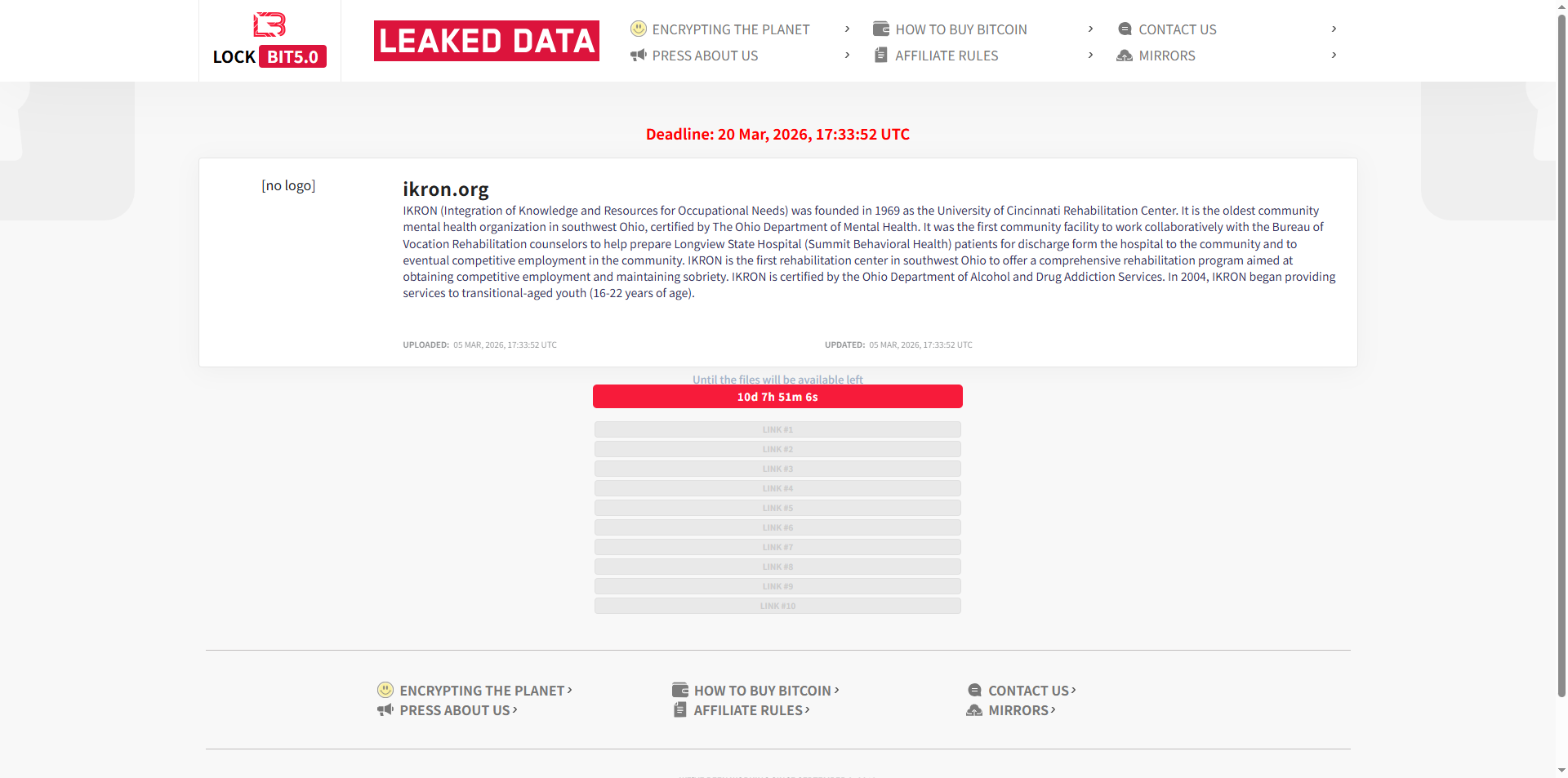Open the footer Affiliate Rules link
Screen dimensions: 1568x778
[748, 710]
